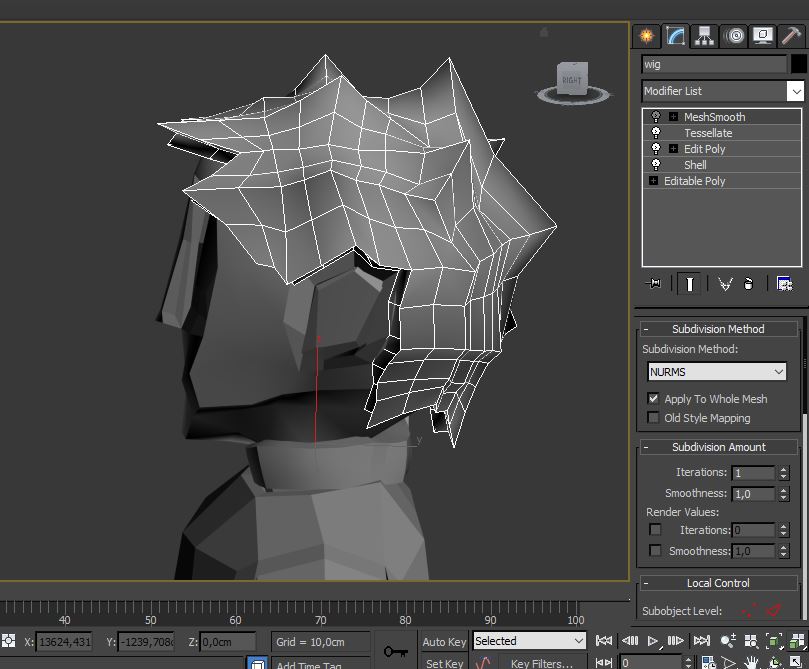The image size is (809, 669).
Task: Open the Display panel tab
Action: (763, 36)
